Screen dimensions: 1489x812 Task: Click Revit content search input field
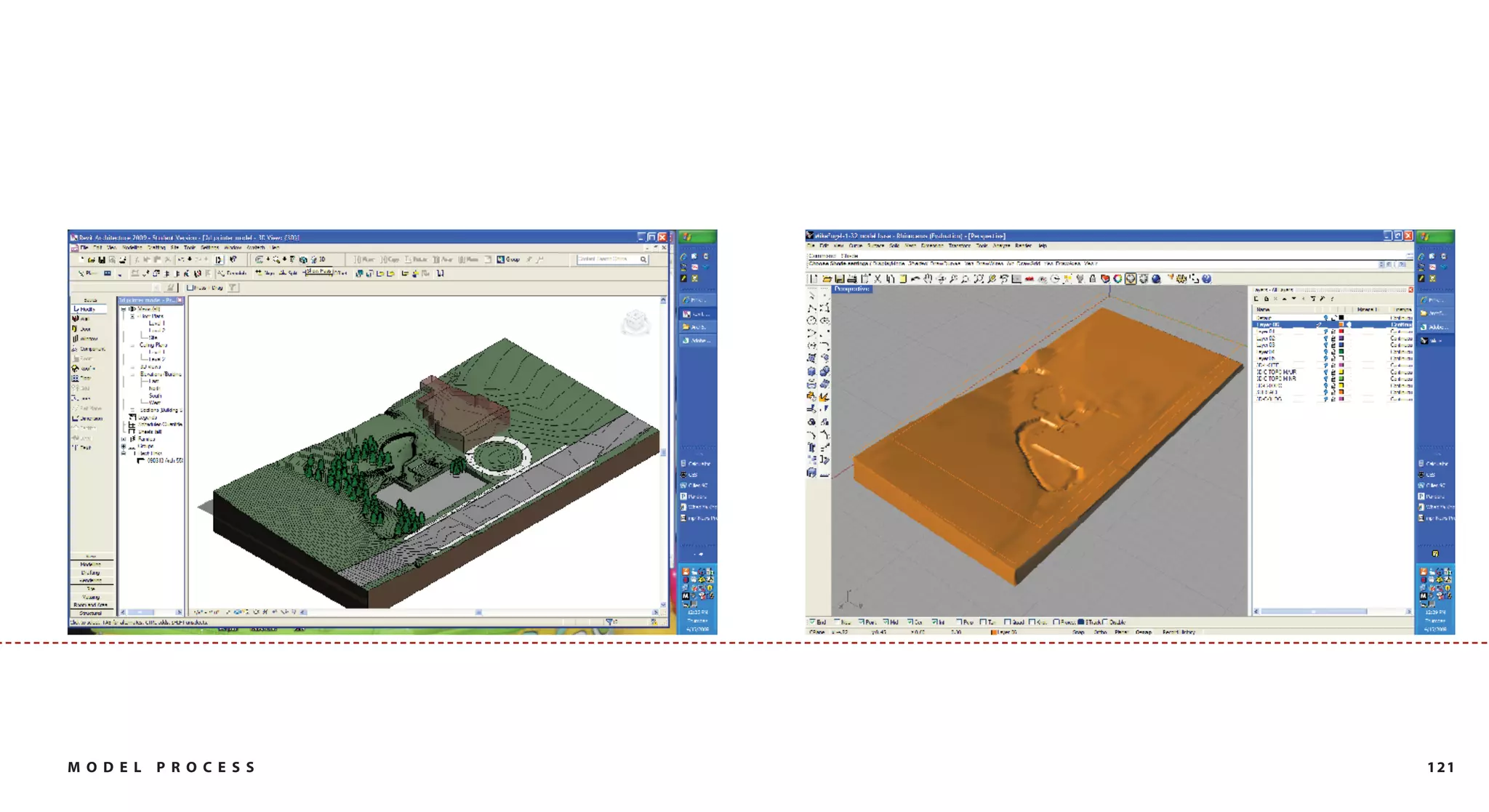(x=607, y=259)
